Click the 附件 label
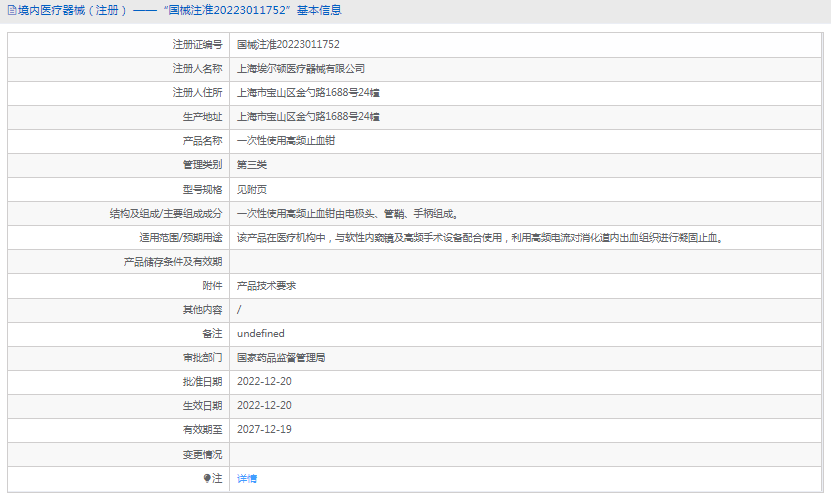This screenshot has height=495, width=831. (212, 286)
